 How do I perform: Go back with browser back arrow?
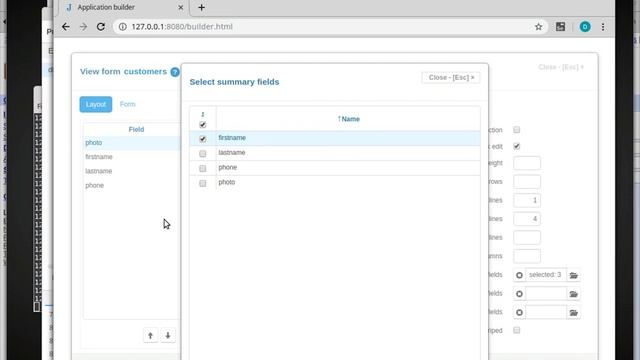click(x=66, y=27)
